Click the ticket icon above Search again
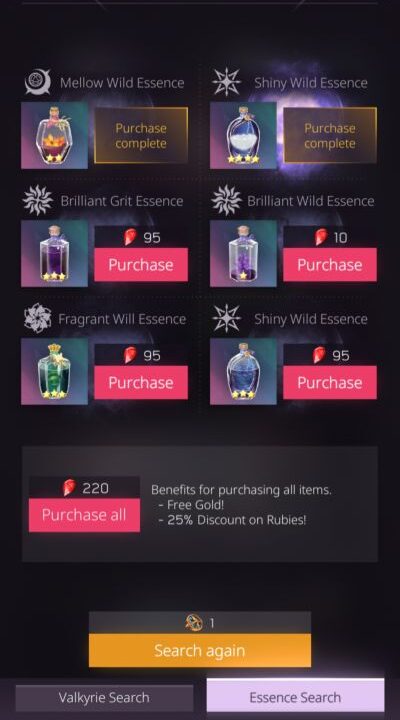This screenshot has width=400, height=720. tap(194, 623)
